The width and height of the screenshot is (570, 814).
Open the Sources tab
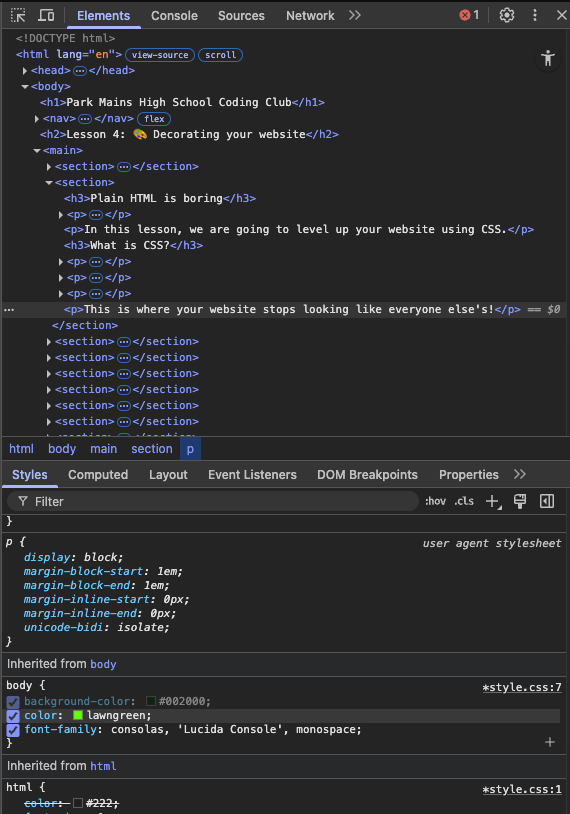(x=241, y=16)
